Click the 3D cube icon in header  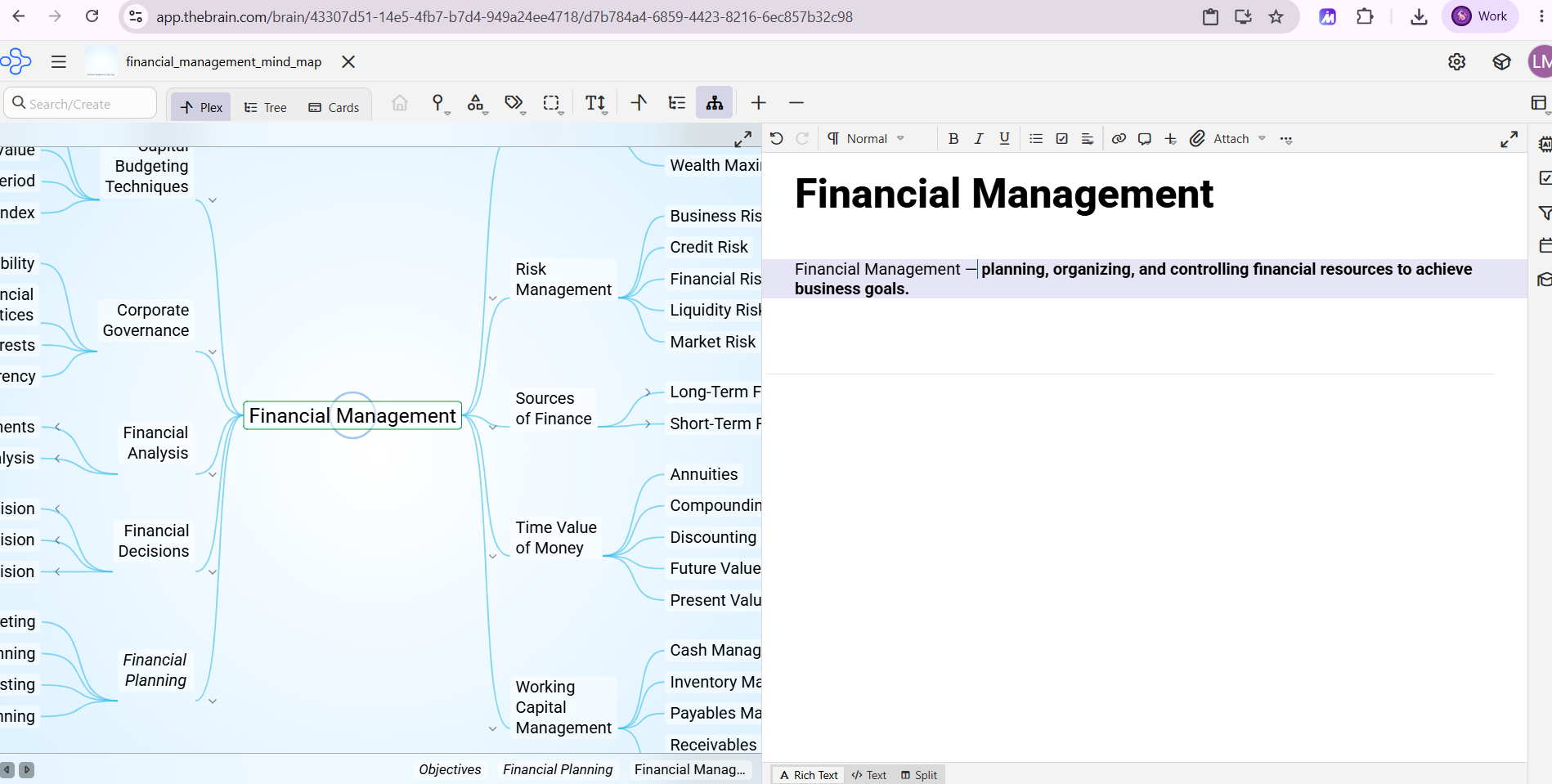(1501, 62)
